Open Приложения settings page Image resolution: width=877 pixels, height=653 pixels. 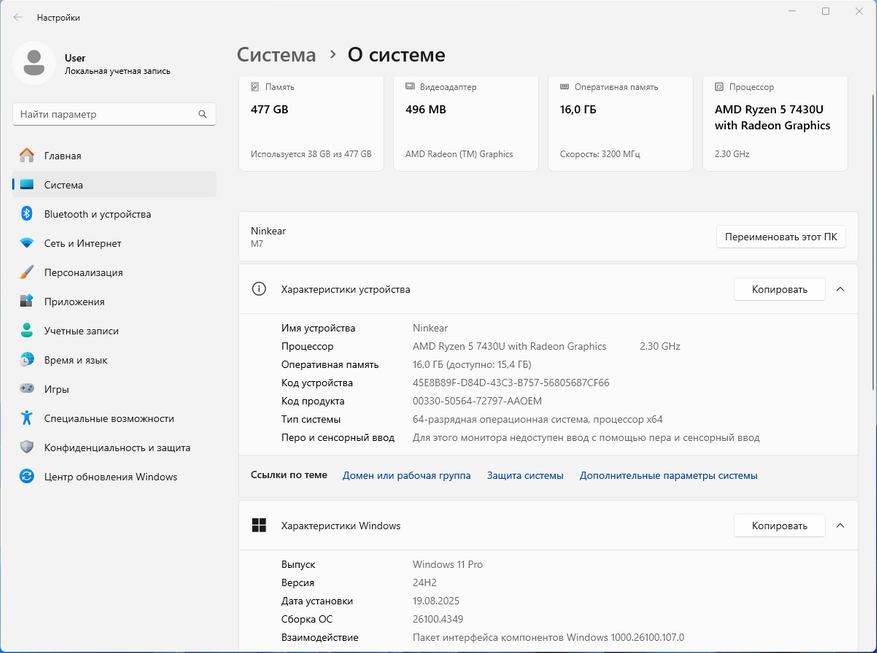click(x=74, y=301)
